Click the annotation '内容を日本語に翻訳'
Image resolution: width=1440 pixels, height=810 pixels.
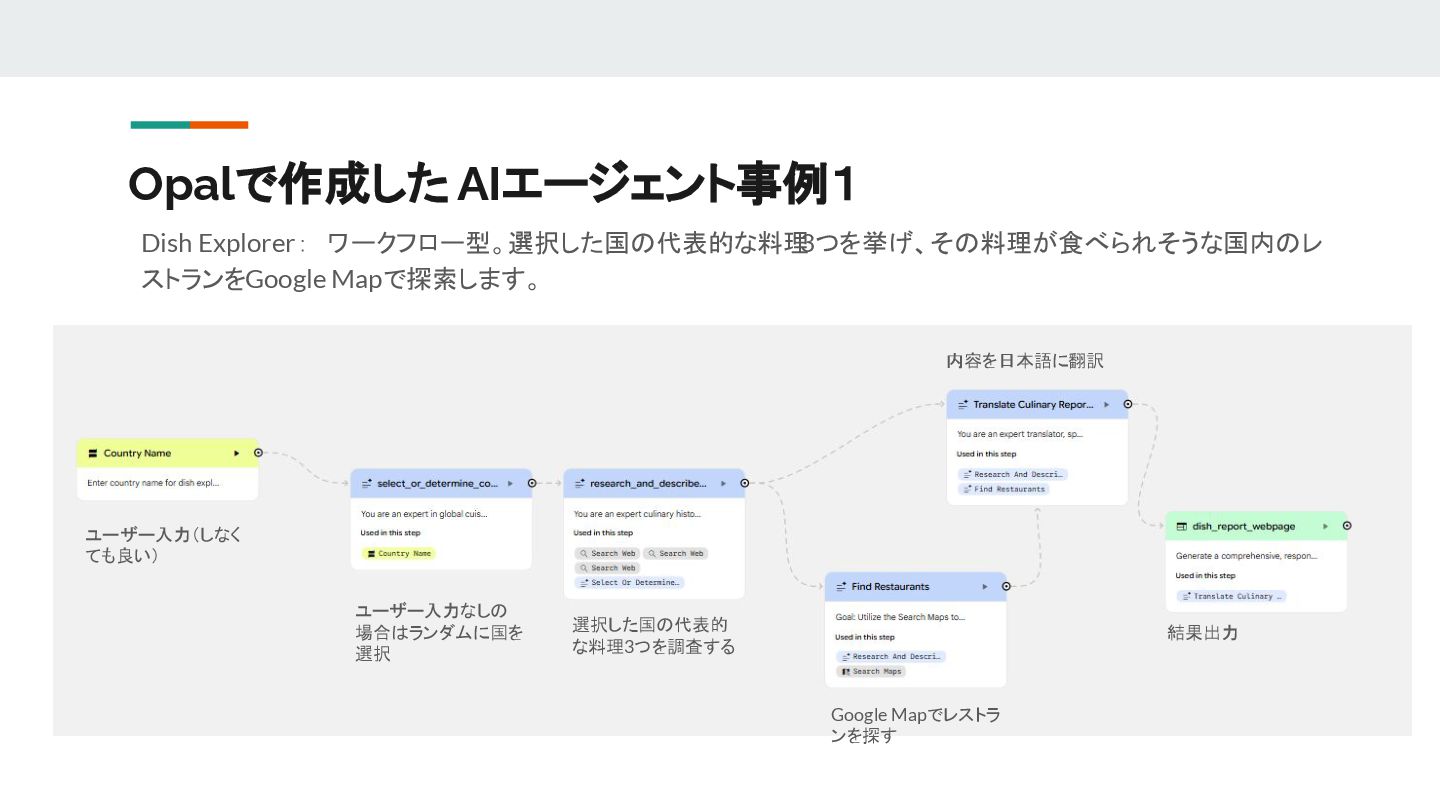pos(1025,361)
